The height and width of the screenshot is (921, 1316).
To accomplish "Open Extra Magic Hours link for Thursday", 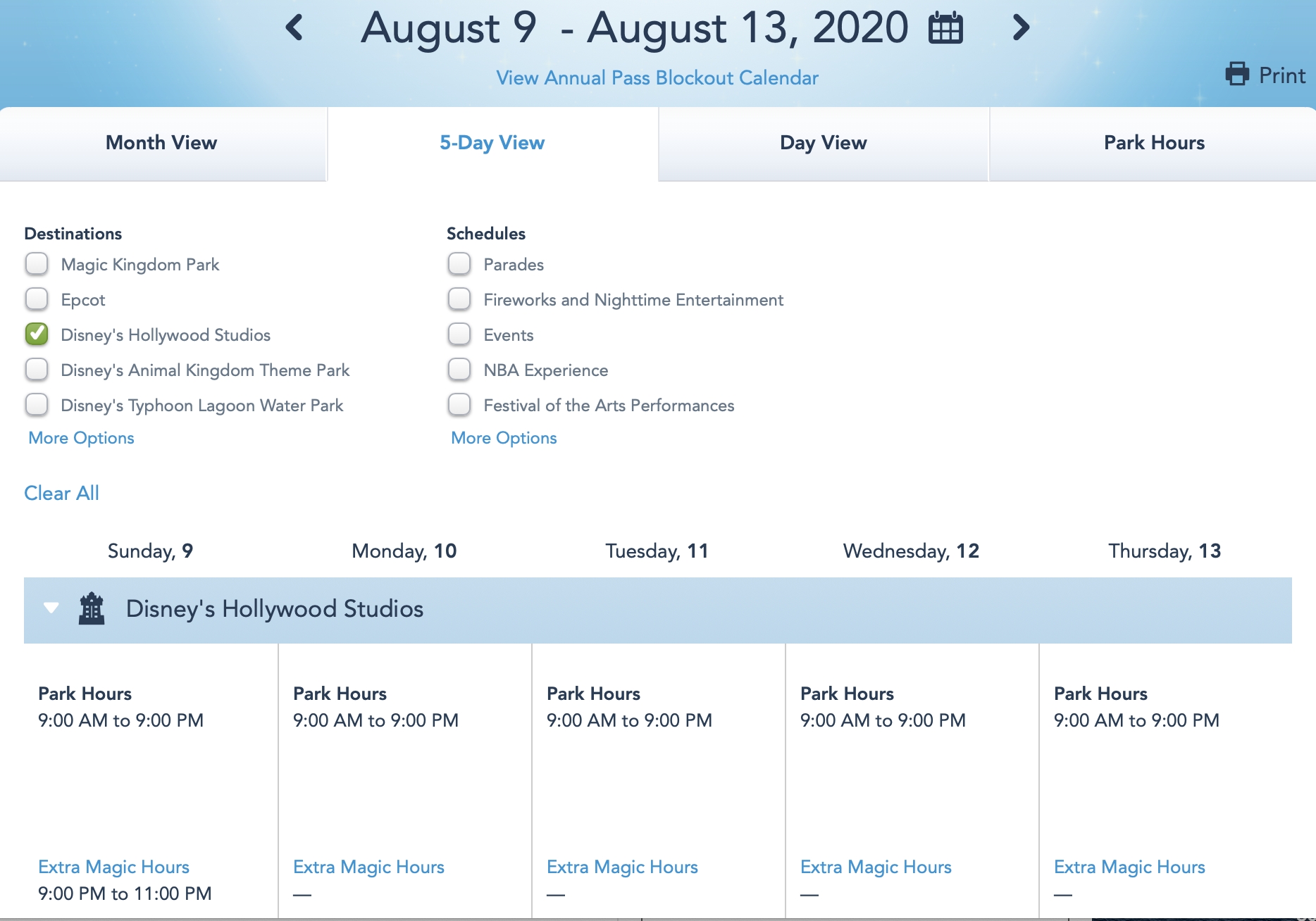I will click(1129, 867).
